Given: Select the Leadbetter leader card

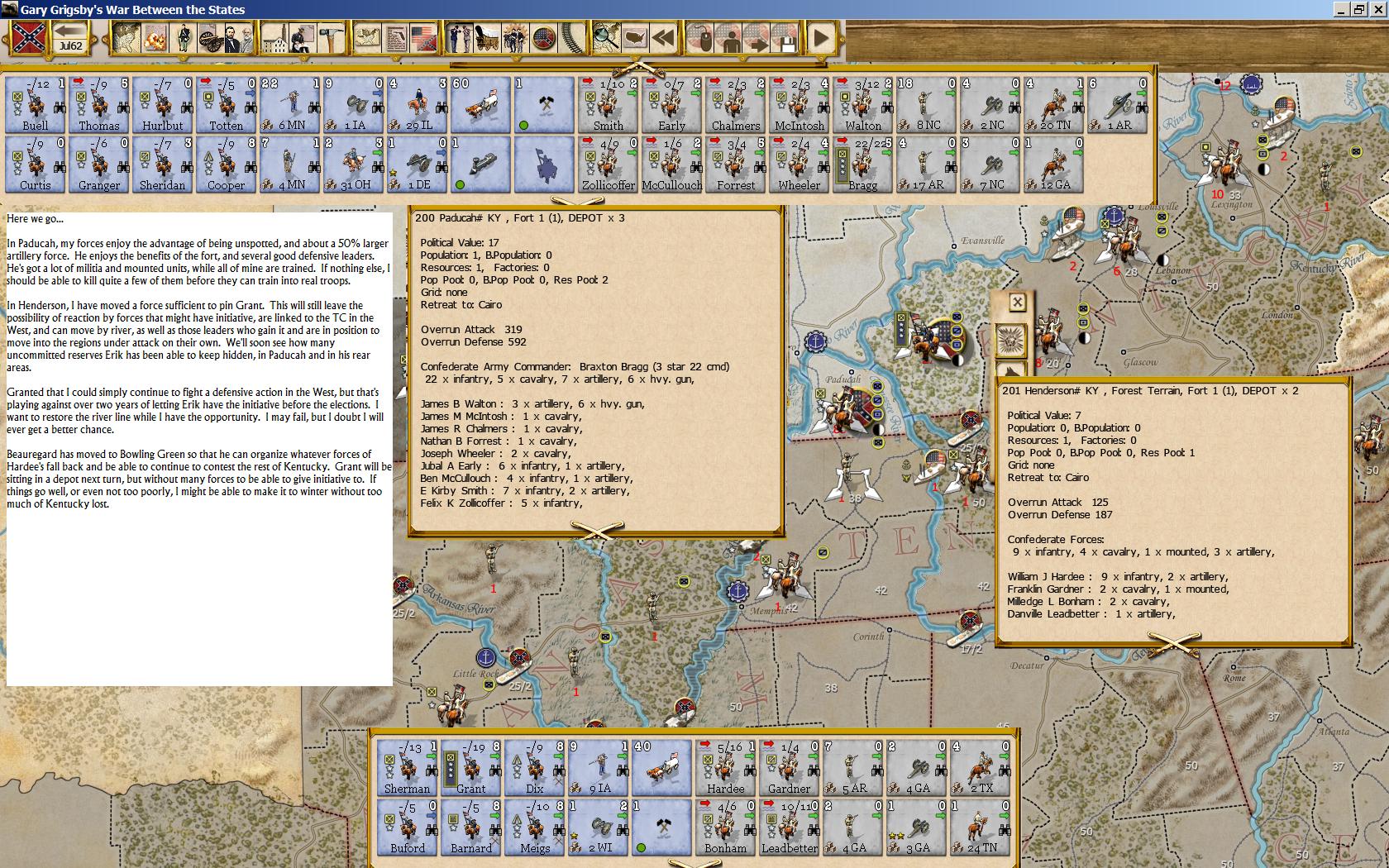Looking at the screenshot, I should click(790, 827).
